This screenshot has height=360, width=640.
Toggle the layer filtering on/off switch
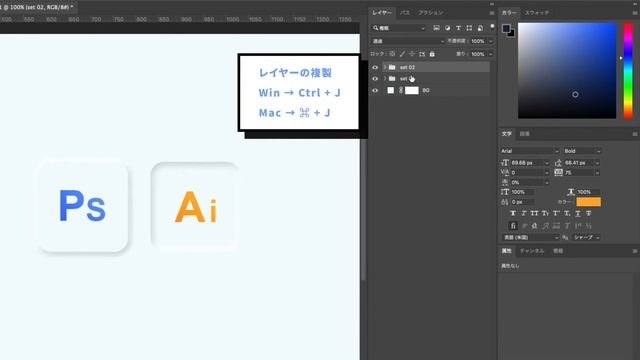click(x=492, y=27)
